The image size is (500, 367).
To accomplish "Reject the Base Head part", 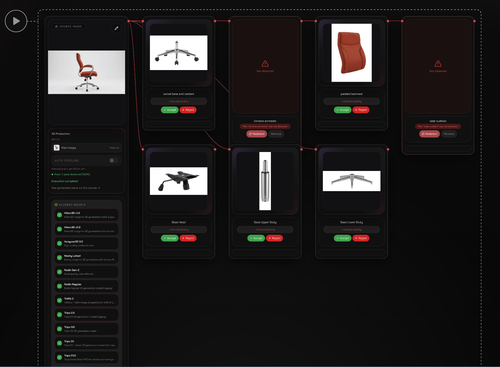I will (188, 238).
